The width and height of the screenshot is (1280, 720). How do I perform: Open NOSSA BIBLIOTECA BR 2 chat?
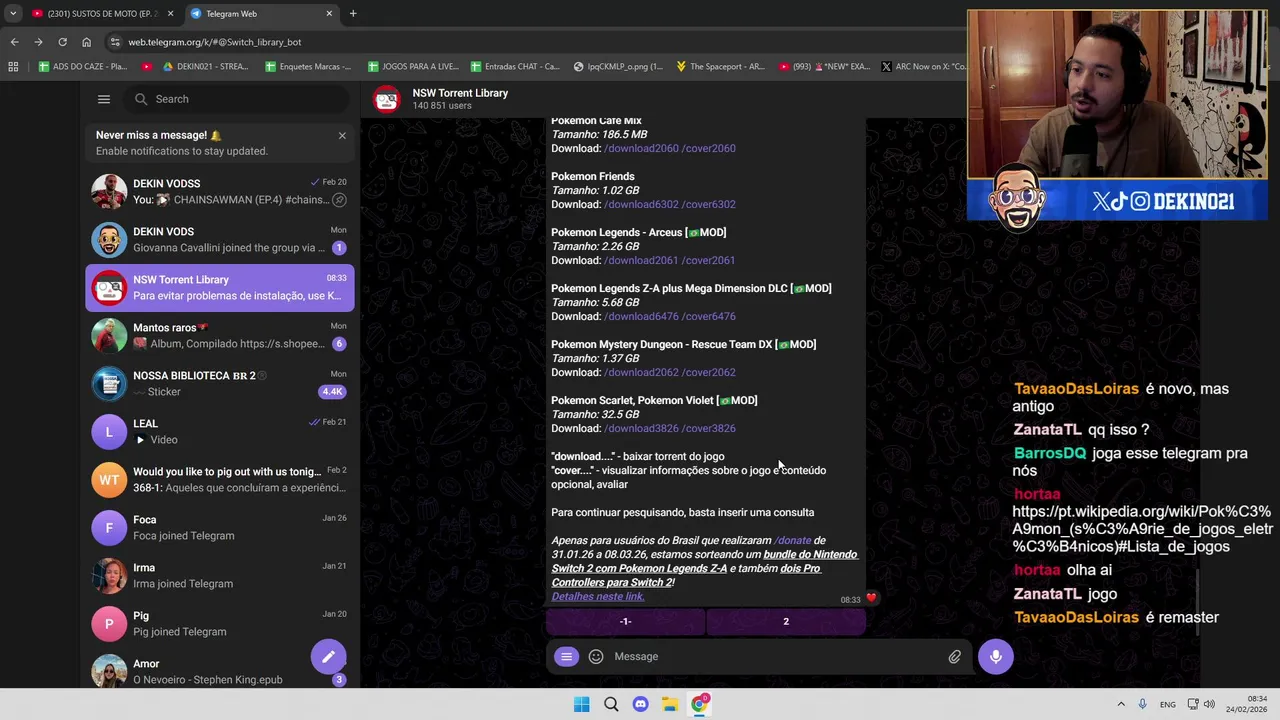pyautogui.click(x=220, y=384)
